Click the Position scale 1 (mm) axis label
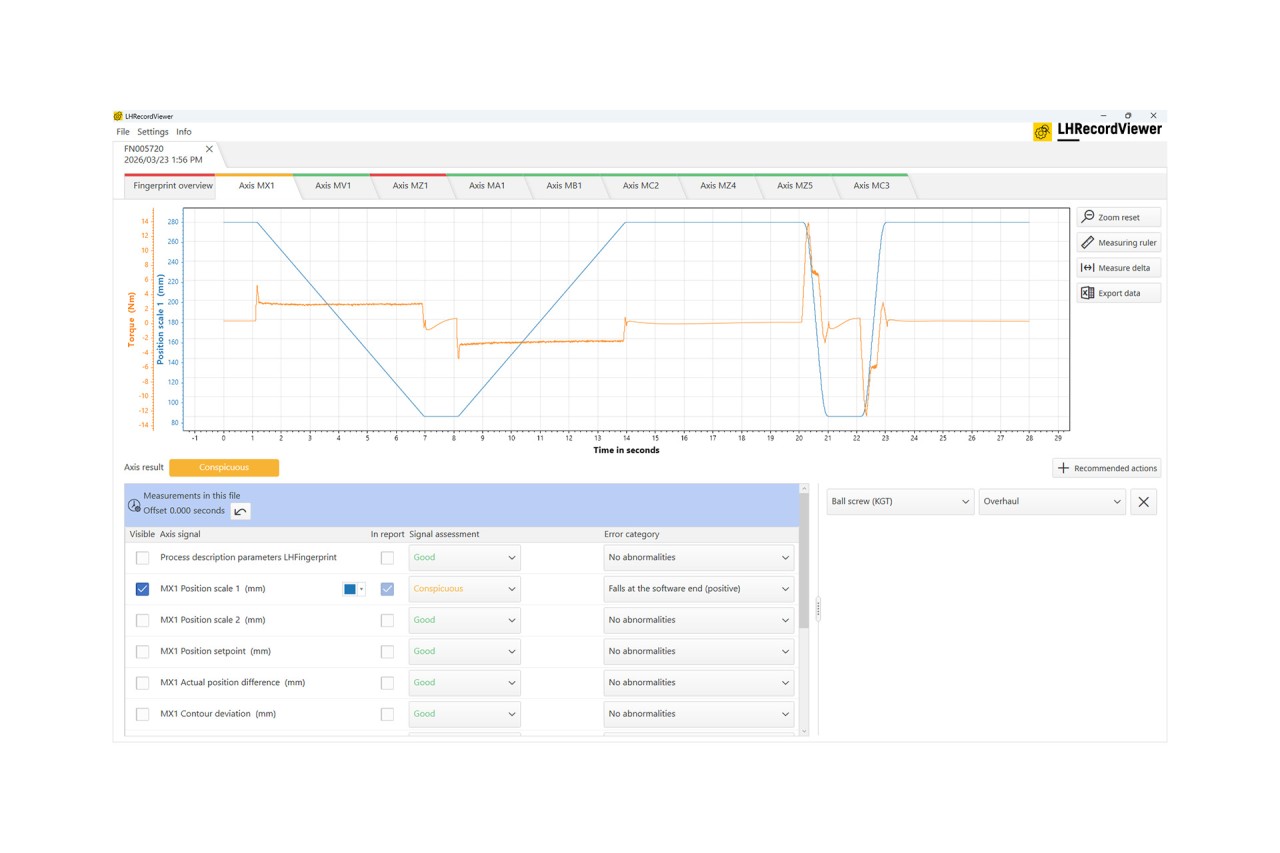The height and width of the screenshot is (853, 1280). coord(160,319)
